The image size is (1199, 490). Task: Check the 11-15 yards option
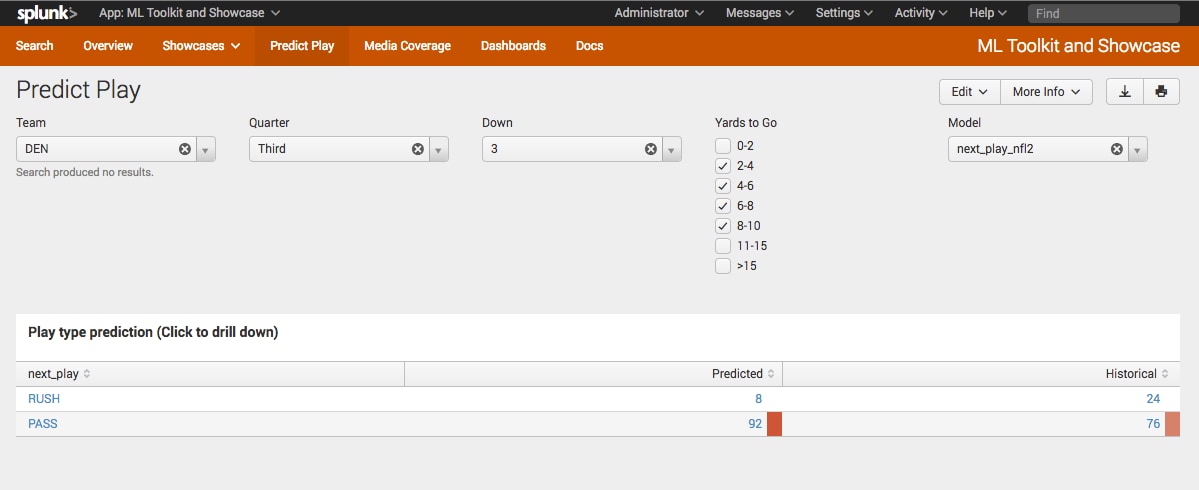pos(723,246)
